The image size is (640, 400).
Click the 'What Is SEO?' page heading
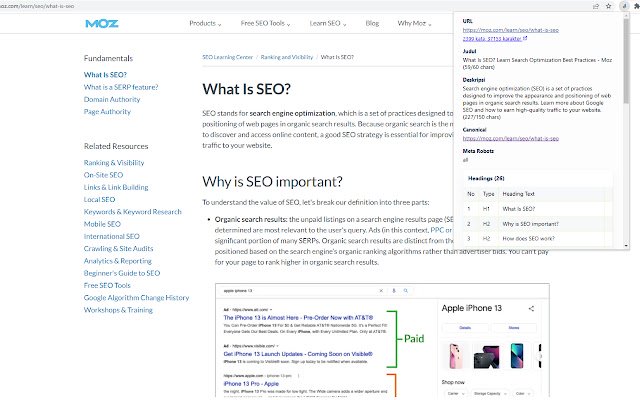[247, 89]
